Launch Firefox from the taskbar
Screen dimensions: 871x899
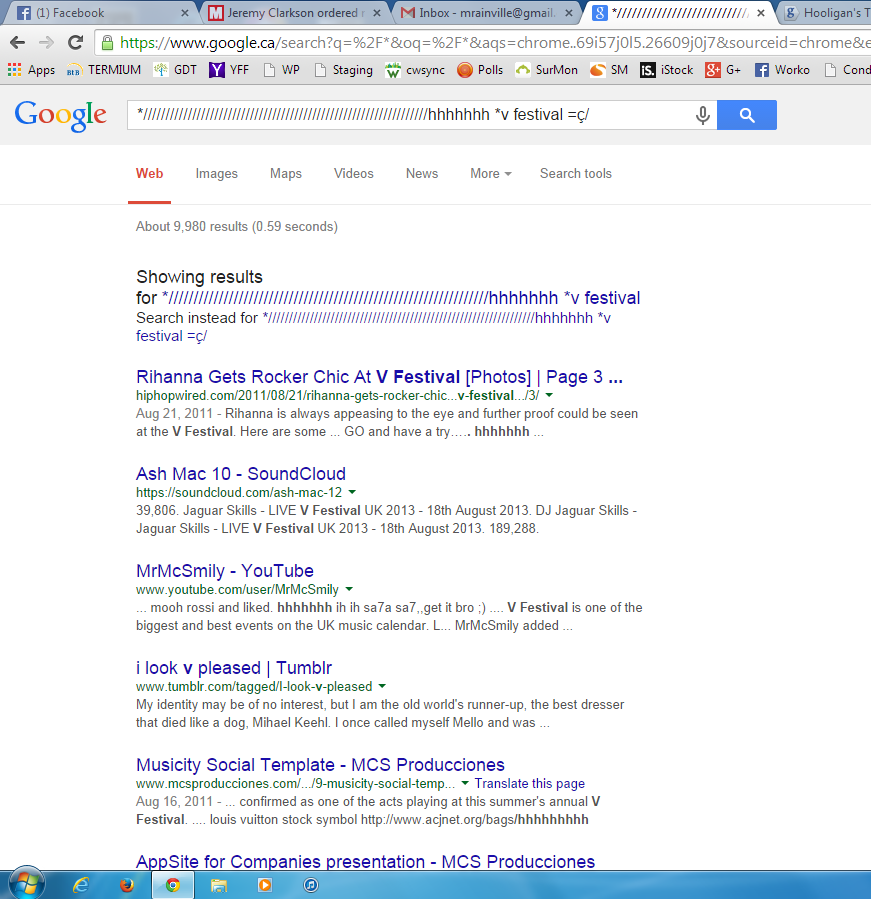127,885
